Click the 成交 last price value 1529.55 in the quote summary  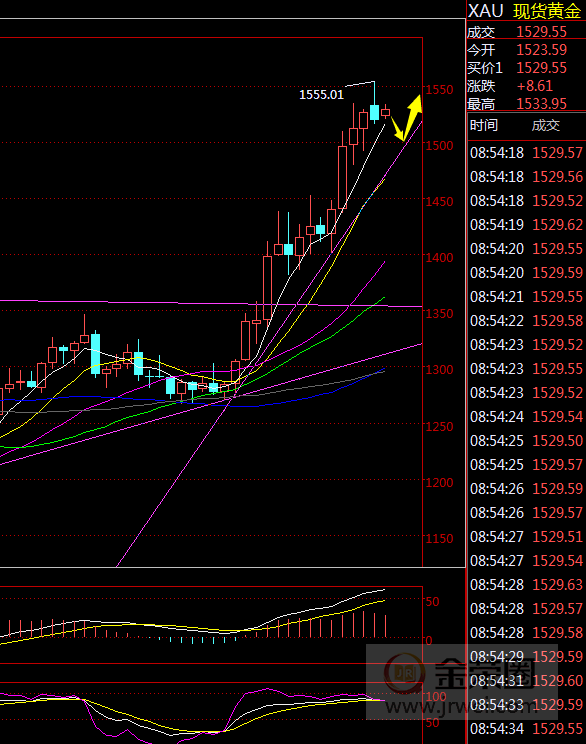click(541, 32)
